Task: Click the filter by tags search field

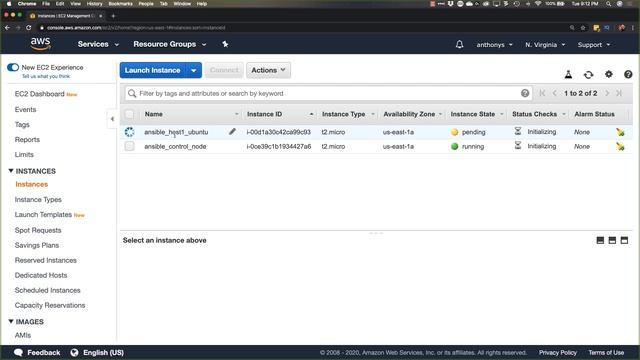Action: pyautogui.click(x=329, y=93)
